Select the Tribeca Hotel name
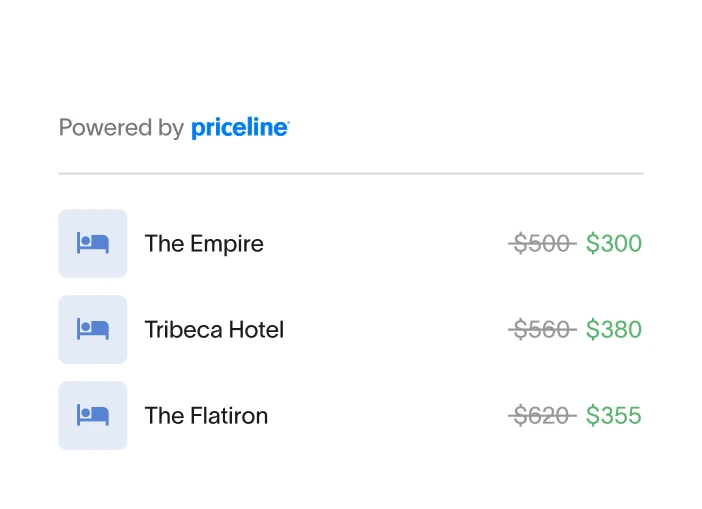The width and height of the screenshot is (702, 509). [214, 329]
